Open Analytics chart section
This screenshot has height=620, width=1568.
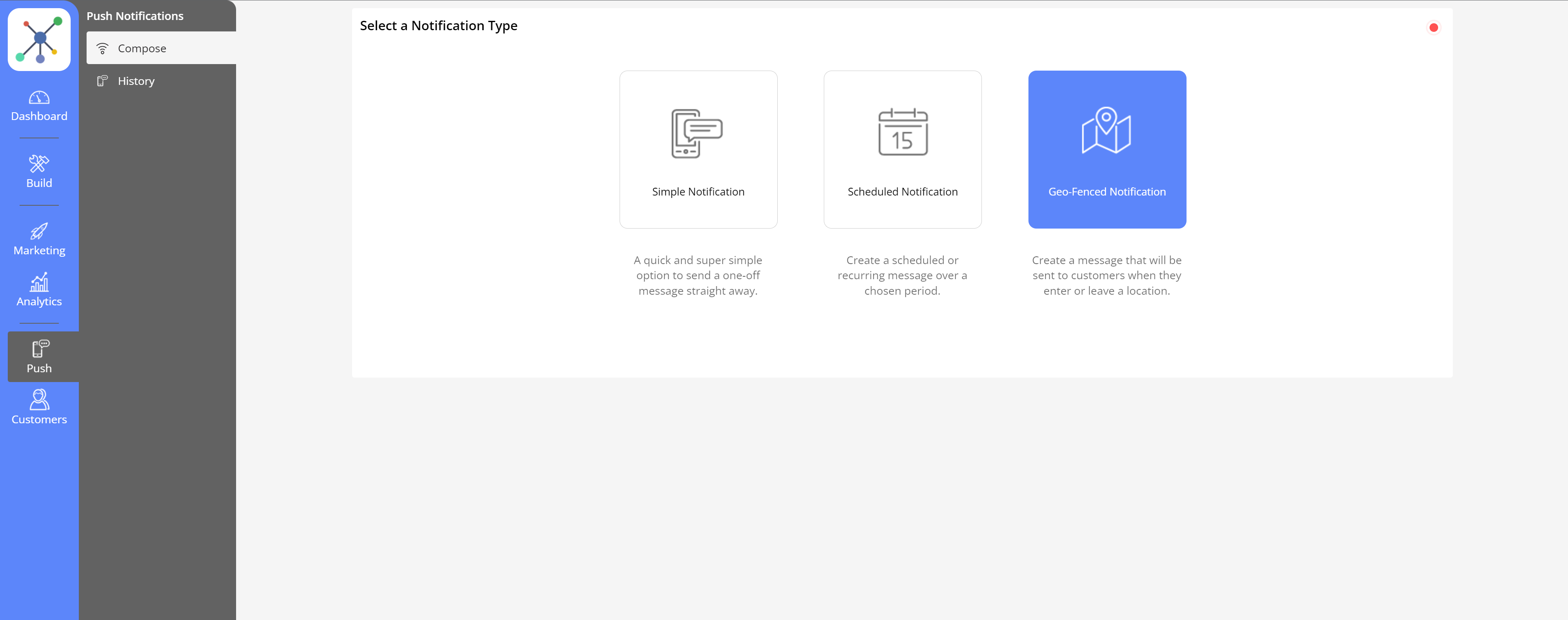point(39,290)
